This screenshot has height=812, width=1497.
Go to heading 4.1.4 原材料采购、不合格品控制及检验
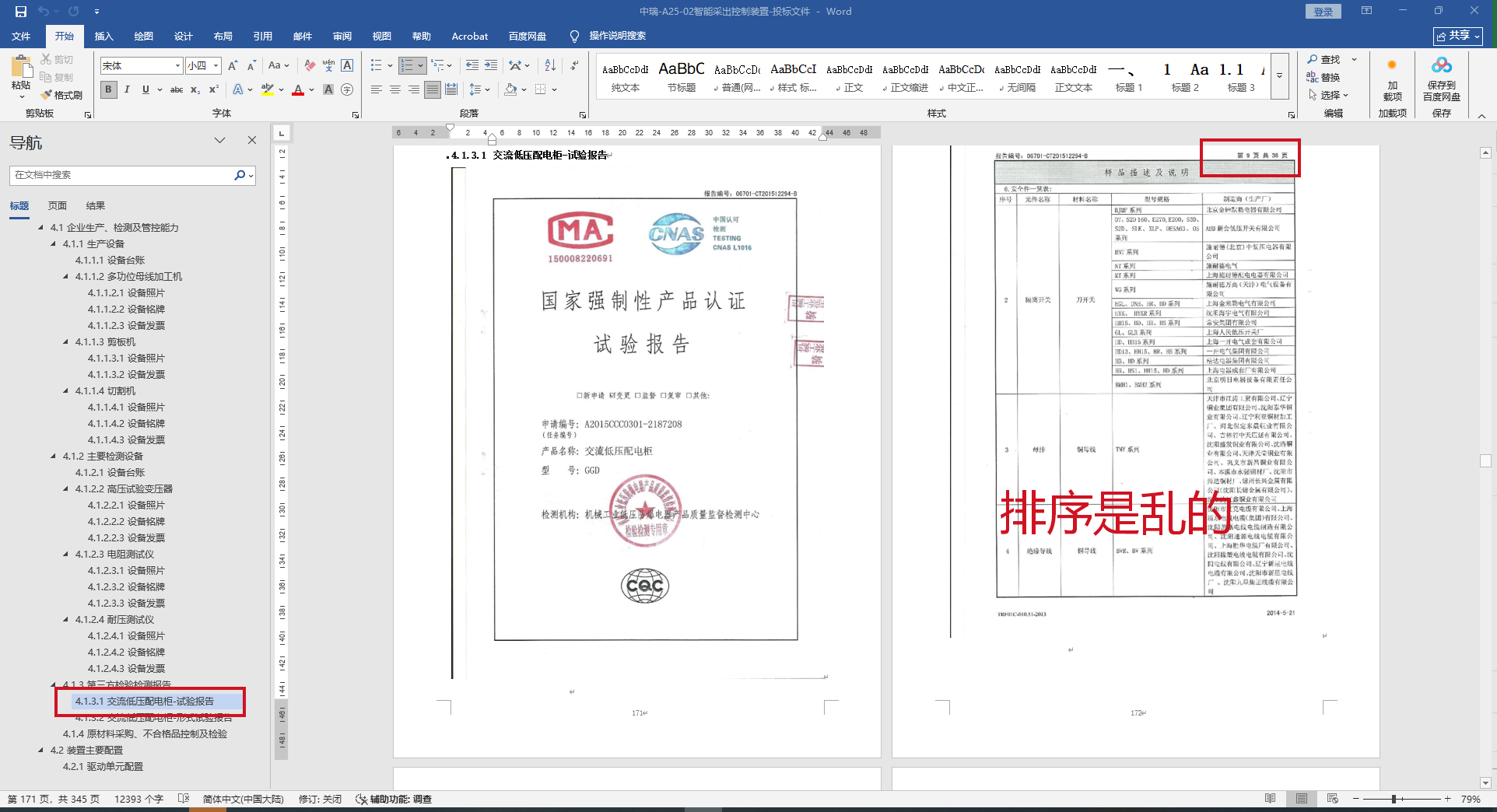click(x=145, y=734)
